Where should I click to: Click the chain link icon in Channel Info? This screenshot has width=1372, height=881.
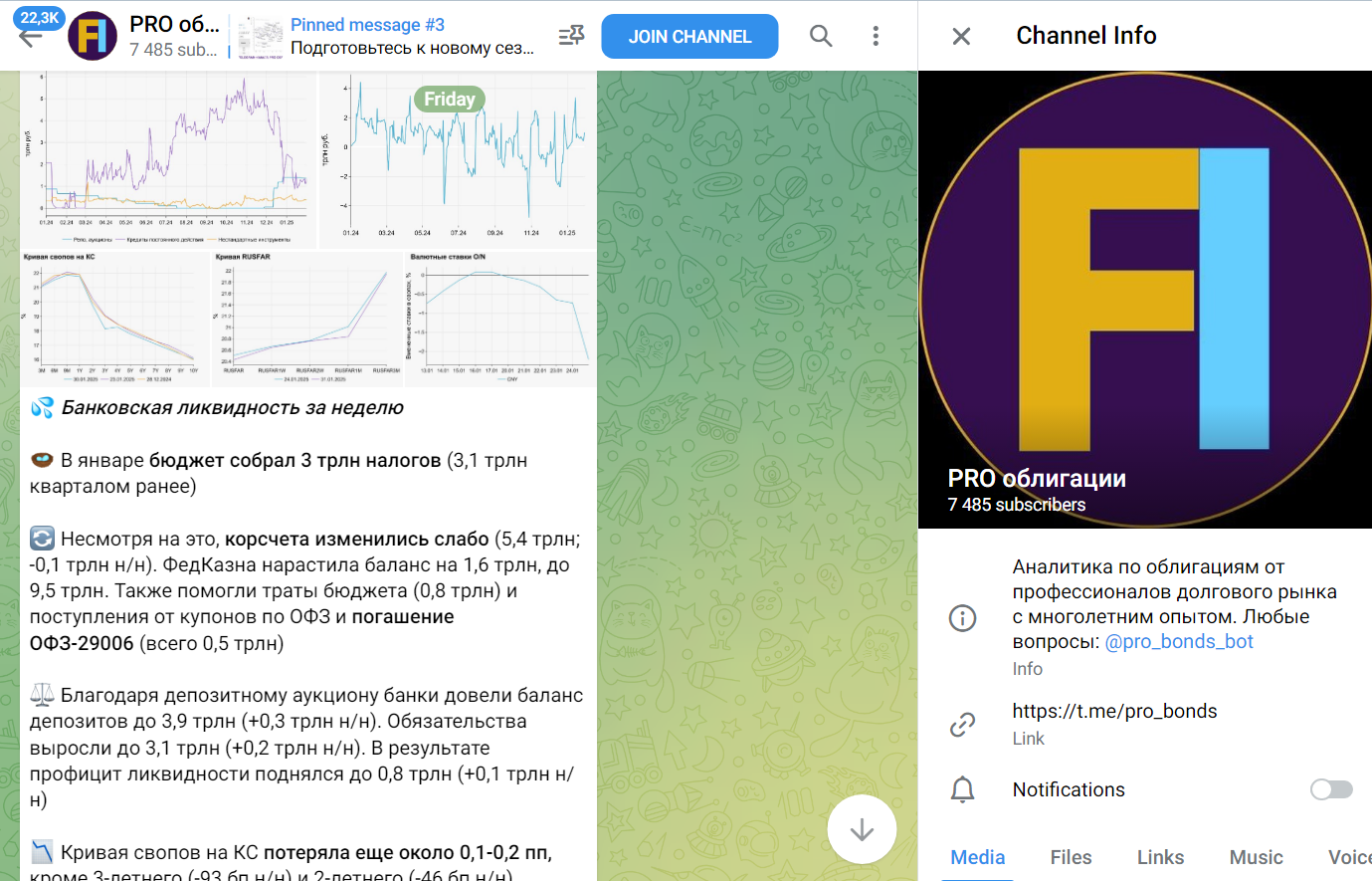tap(962, 725)
